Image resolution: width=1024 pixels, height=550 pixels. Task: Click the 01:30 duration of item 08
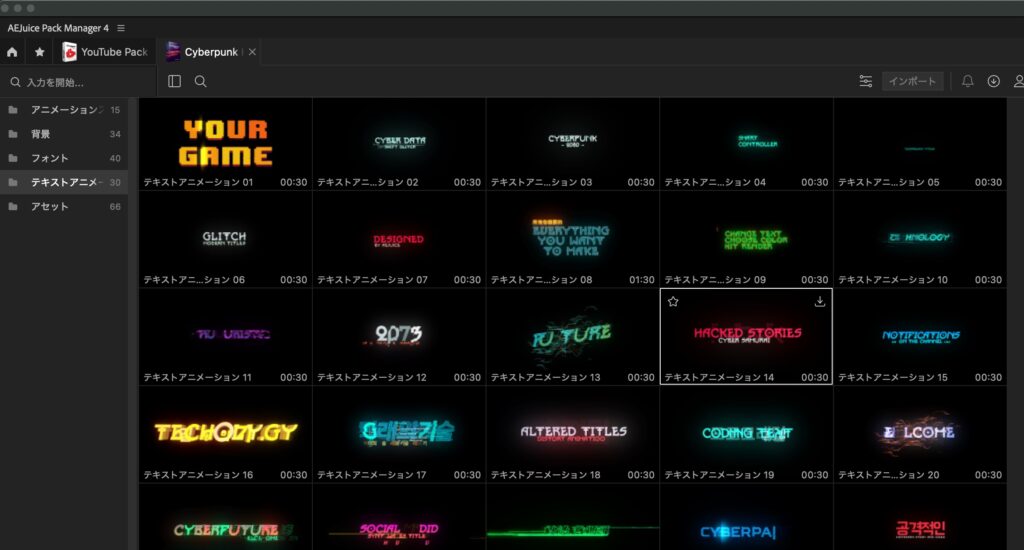(x=641, y=280)
